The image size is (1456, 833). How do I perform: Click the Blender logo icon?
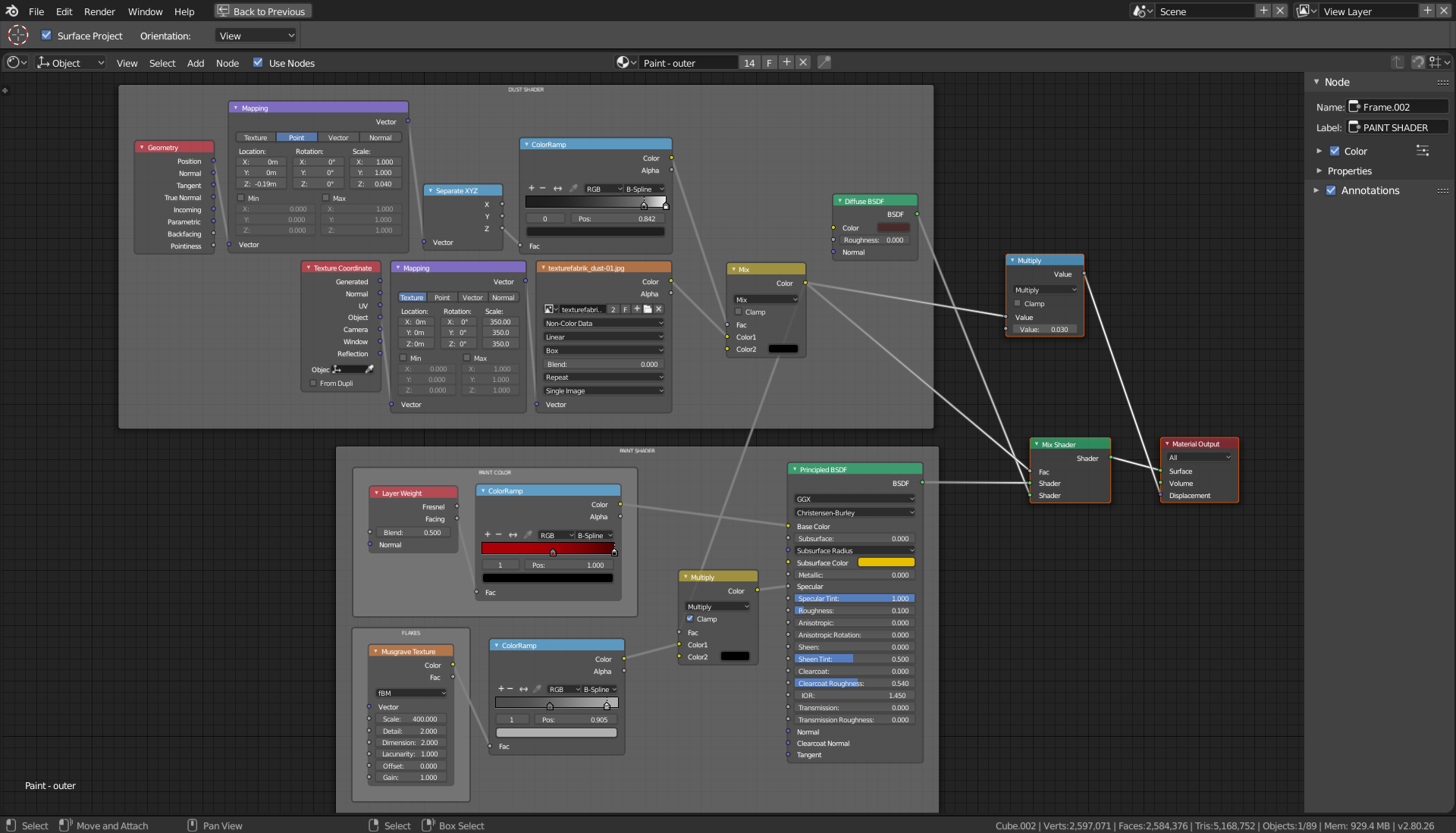coord(11,11)
